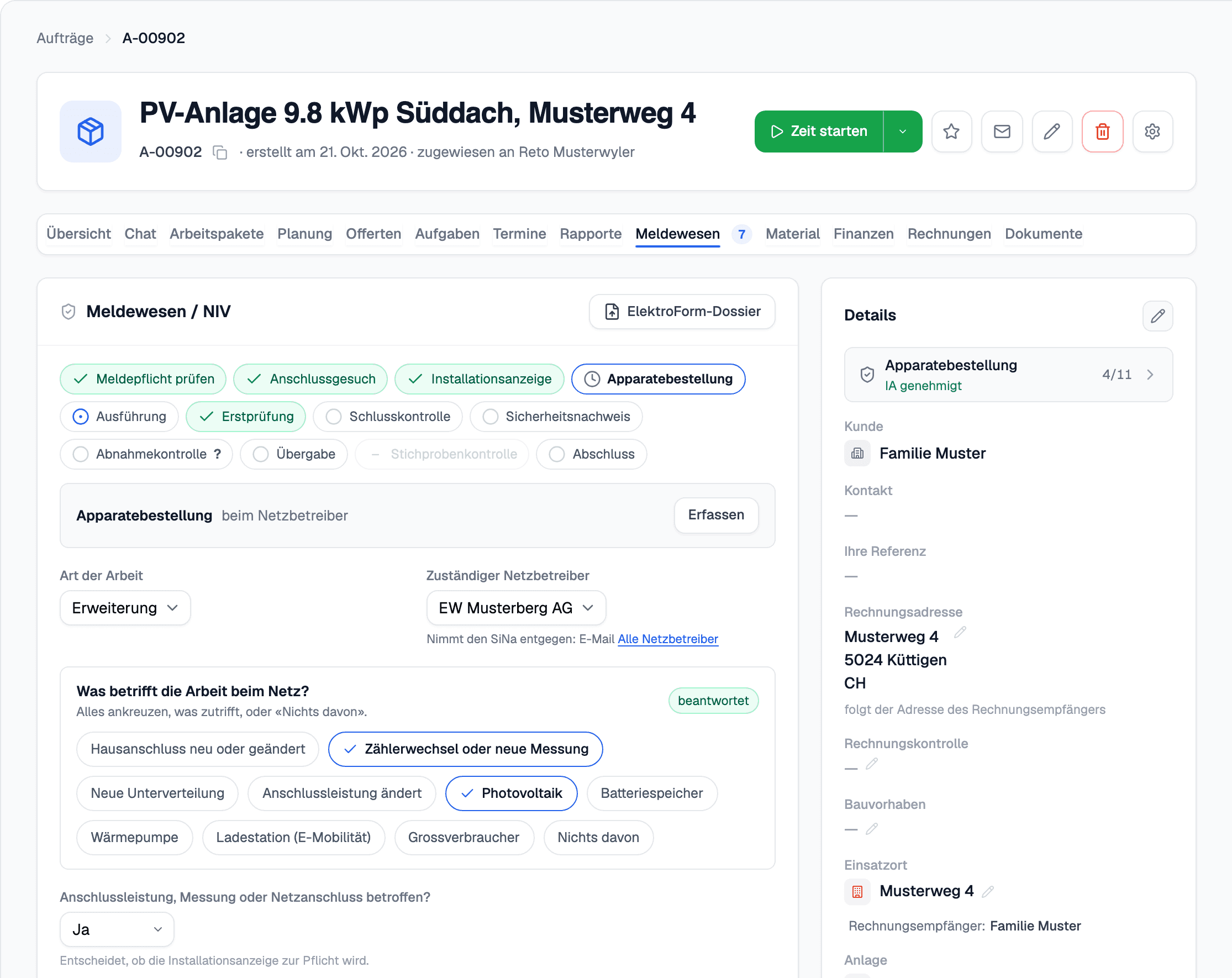Expand the Zeit starten dropdown arrow

903,132
